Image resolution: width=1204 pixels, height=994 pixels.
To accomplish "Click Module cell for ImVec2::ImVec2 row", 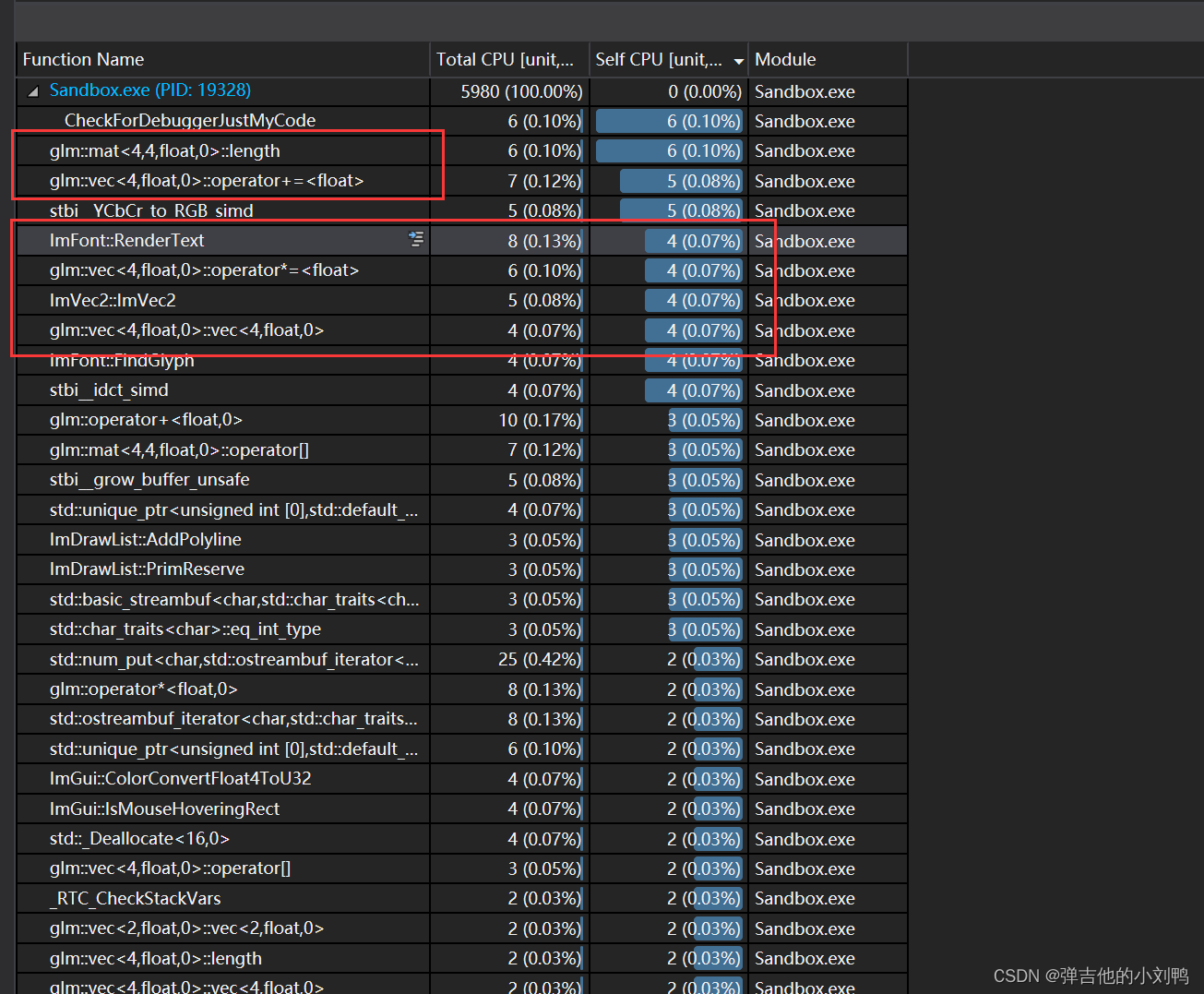I will (x=828, y=300).
